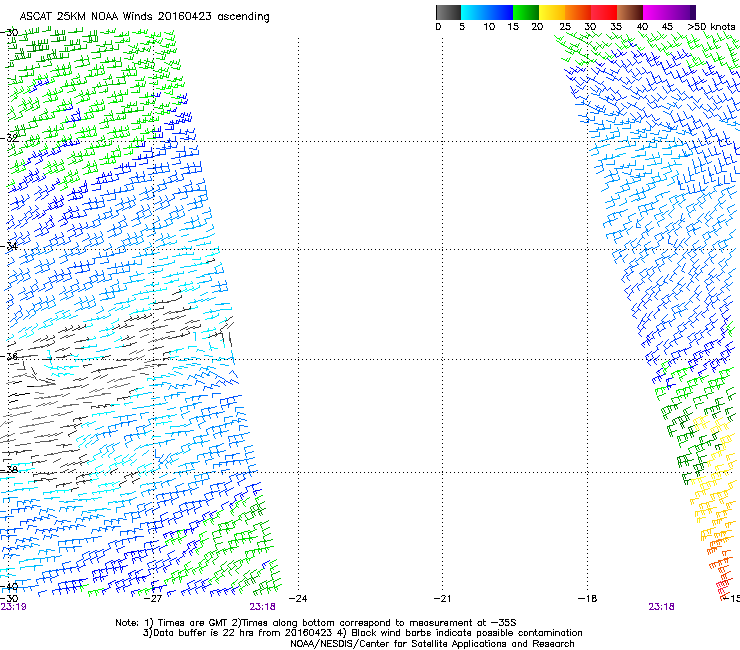Click the title "ASCAT 25KM NOAA Winds 20160423 ascending"
The height and width of the screenshot is (650, 740).
(x=144, y=17)
